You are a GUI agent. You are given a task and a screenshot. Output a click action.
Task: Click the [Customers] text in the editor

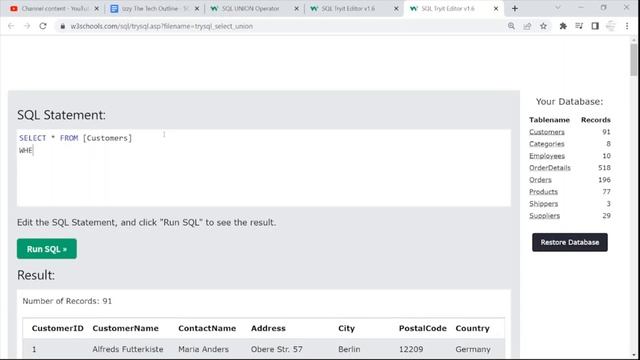(x=107, y=138)
